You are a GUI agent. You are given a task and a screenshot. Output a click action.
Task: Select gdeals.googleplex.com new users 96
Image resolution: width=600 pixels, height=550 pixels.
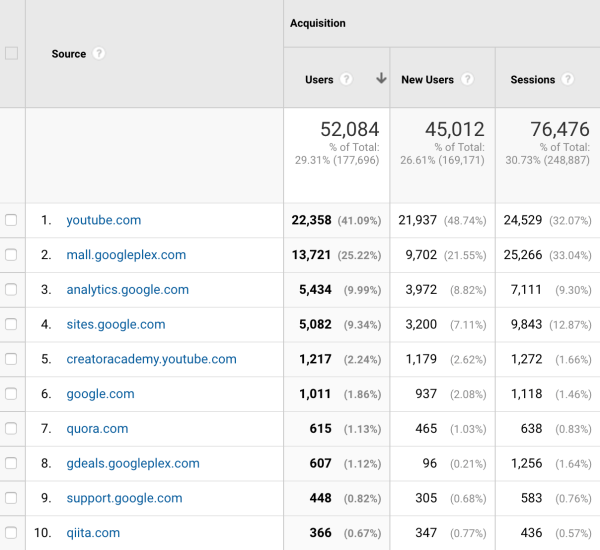point(430,464)
